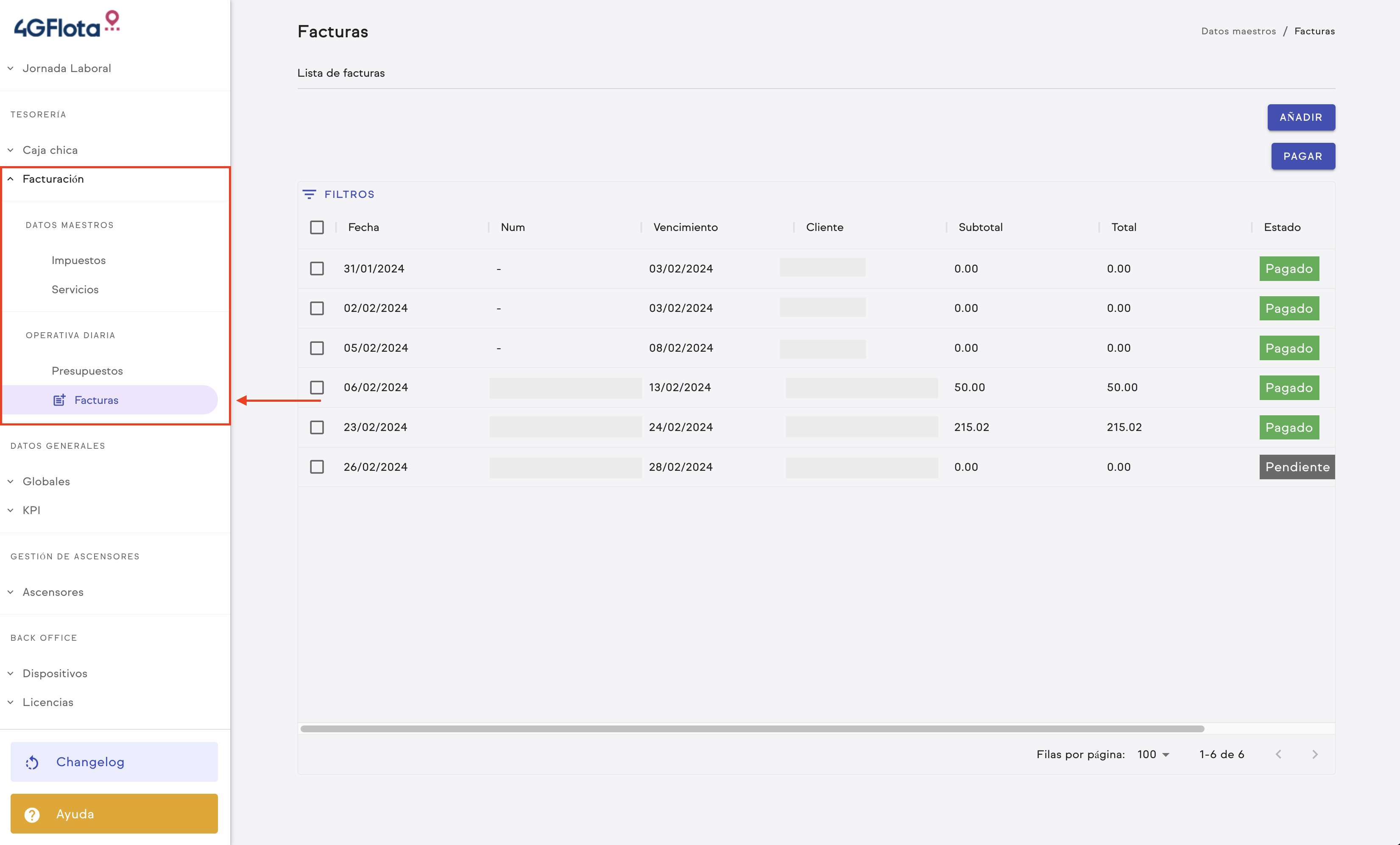Toggle the select-all checkbox in table header
The height and width of the screenshot is (845, 1400).
click(317, 227)
